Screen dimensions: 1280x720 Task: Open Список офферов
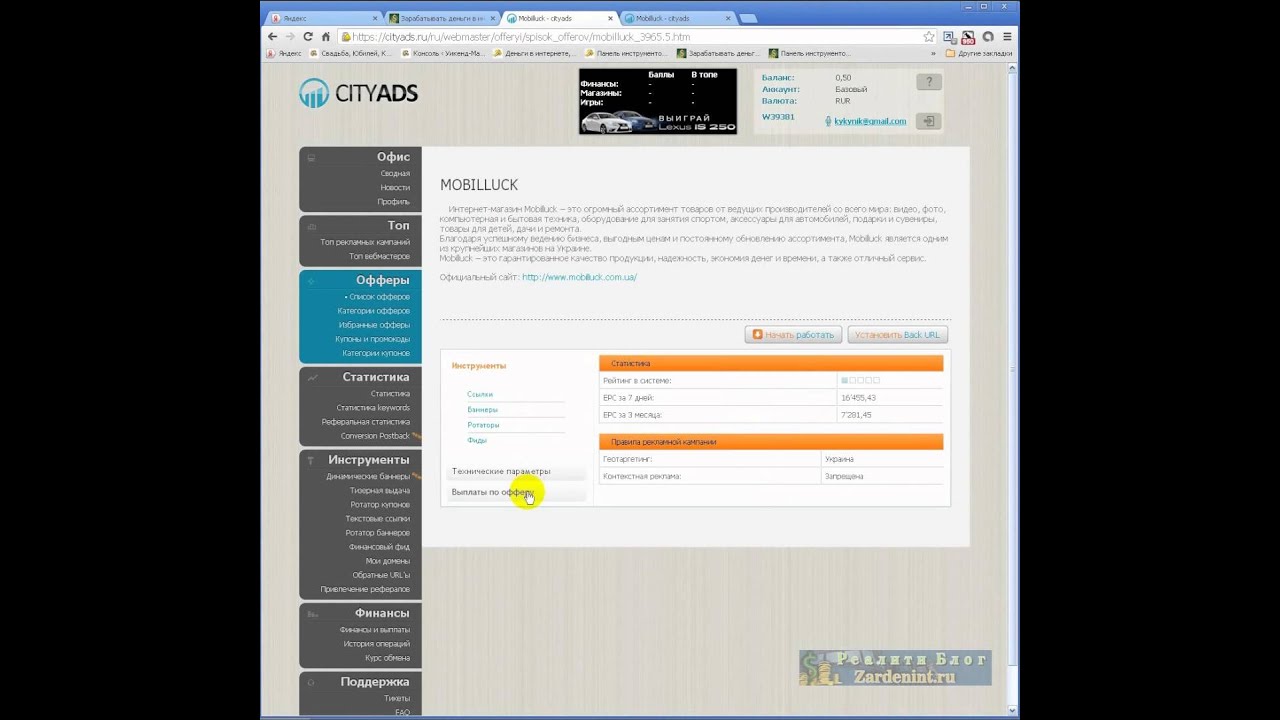[x=379, y=297]
